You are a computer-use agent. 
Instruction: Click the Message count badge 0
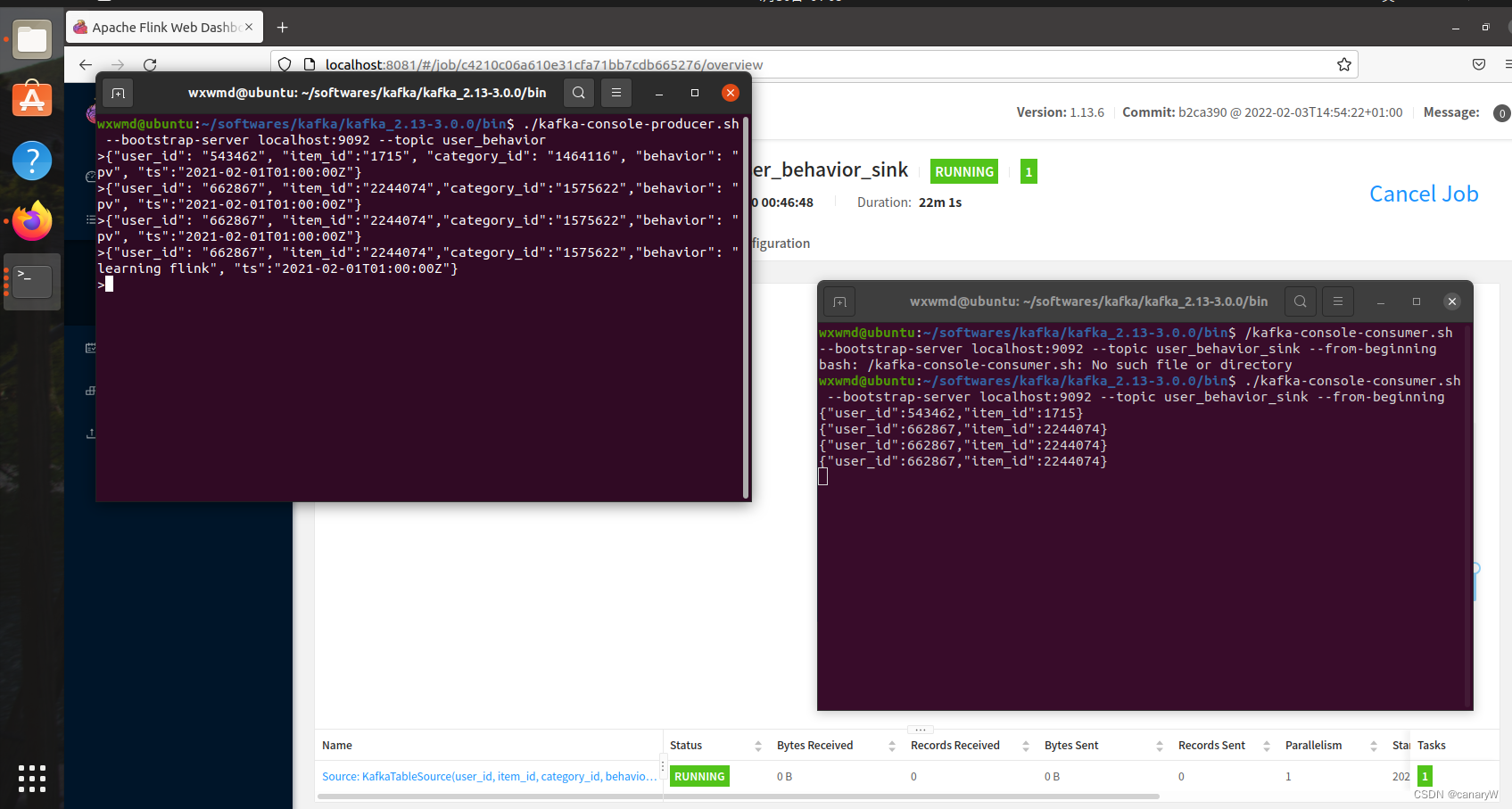[1502, 113]
